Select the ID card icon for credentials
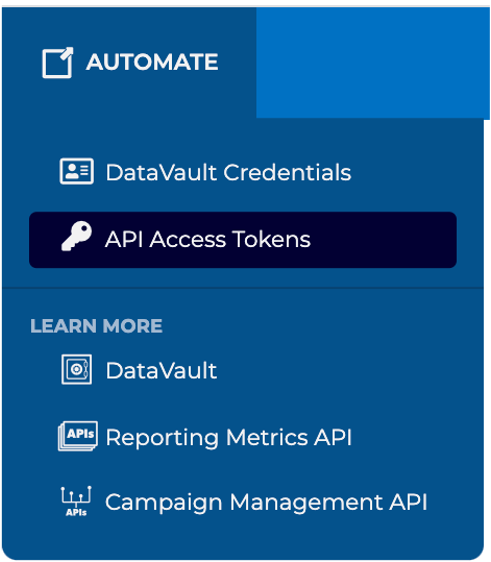 pyautogui.click(x=77, y=171)
